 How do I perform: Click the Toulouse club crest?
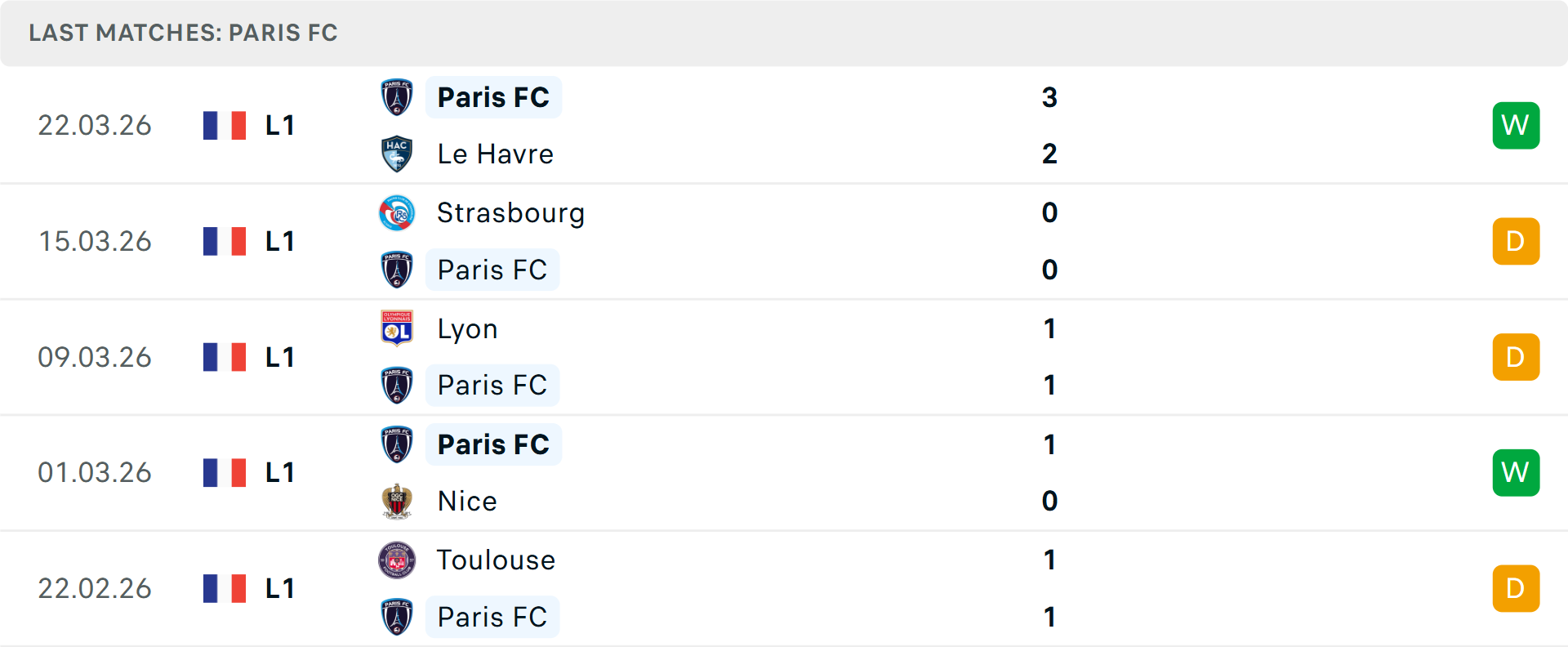(397, 560)
